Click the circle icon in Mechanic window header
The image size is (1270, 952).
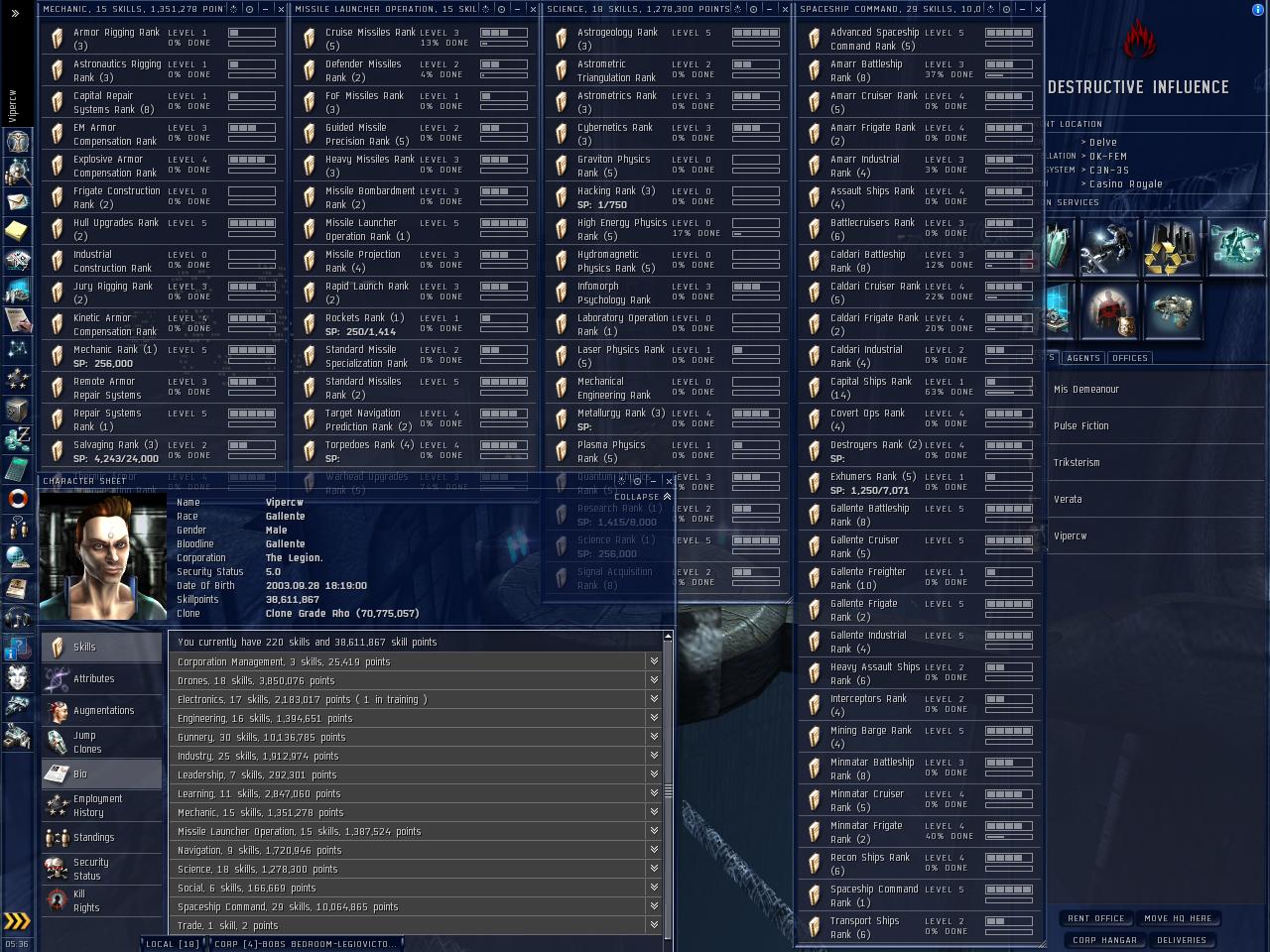(249, 9)
